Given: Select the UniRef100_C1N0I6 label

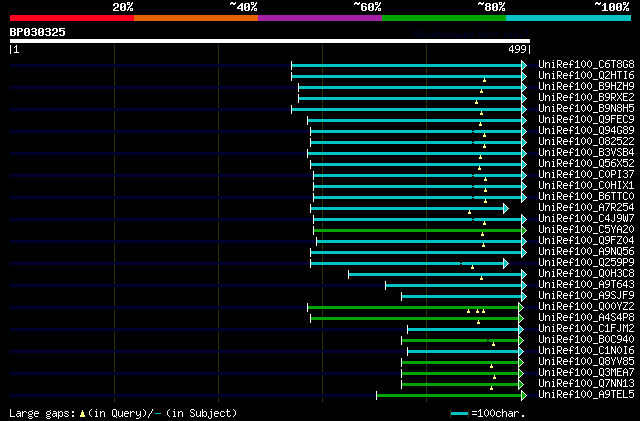Looking at the screenshot, I should click(586, 351).
